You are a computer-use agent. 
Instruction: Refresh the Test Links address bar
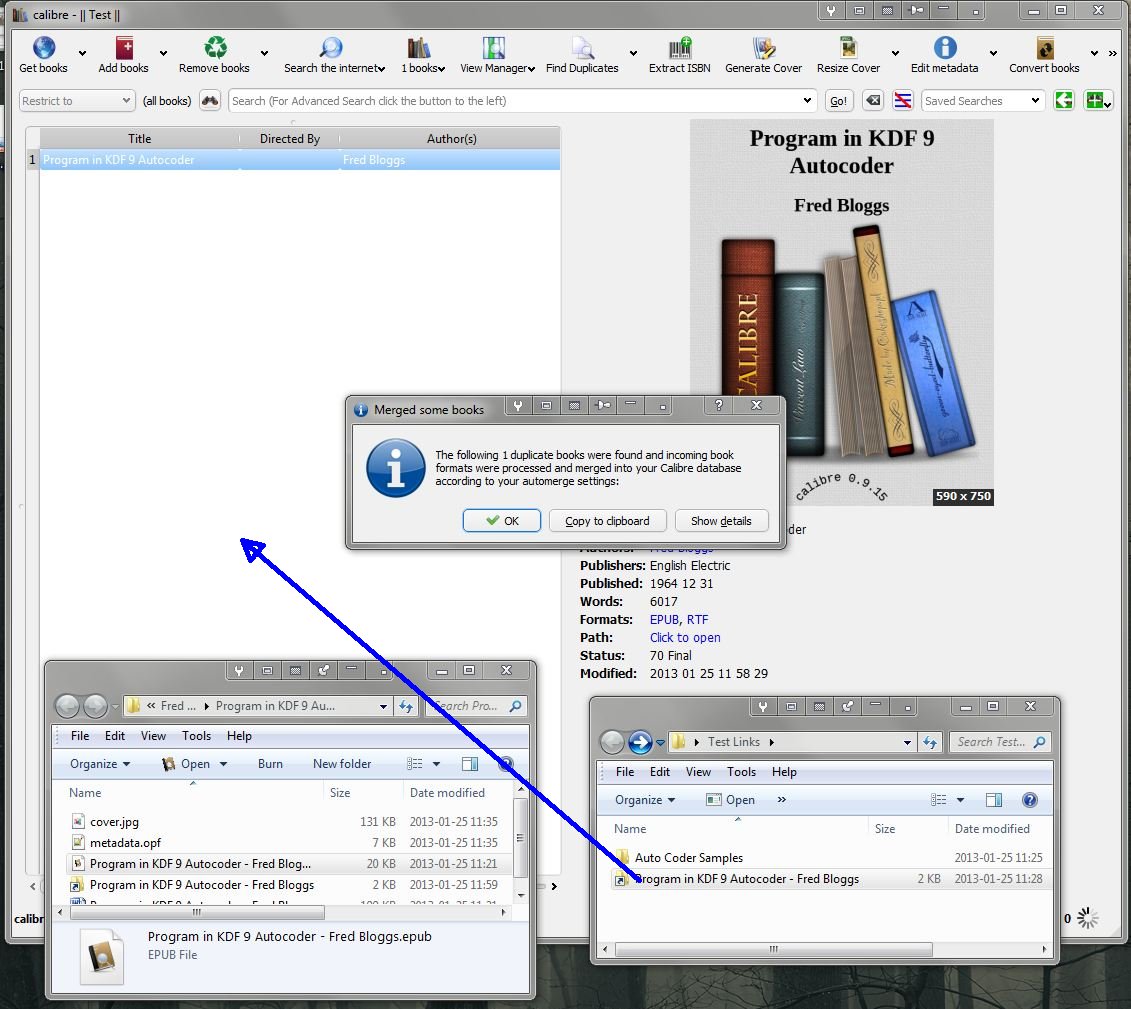[929, 742]
